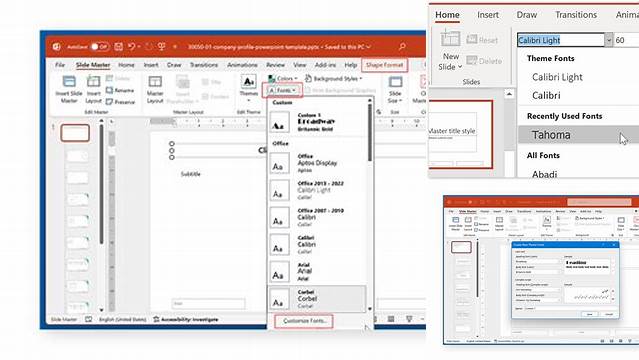The width and height of the screenshot is (639, 360).
Task: Toggle the AutoSave switch
Action: [99, 46]
